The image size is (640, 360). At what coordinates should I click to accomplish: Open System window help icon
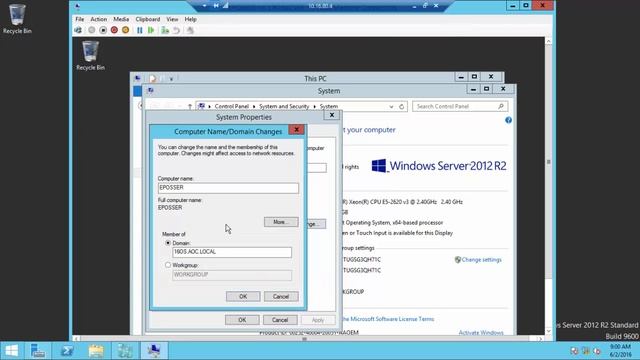pyautogui.click(x=508, y=120)
